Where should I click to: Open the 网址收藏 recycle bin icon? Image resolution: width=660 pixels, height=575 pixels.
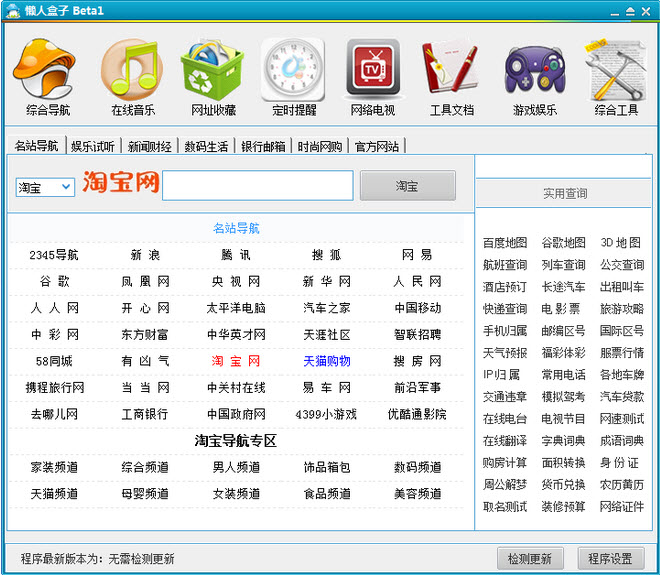(212, 69)
